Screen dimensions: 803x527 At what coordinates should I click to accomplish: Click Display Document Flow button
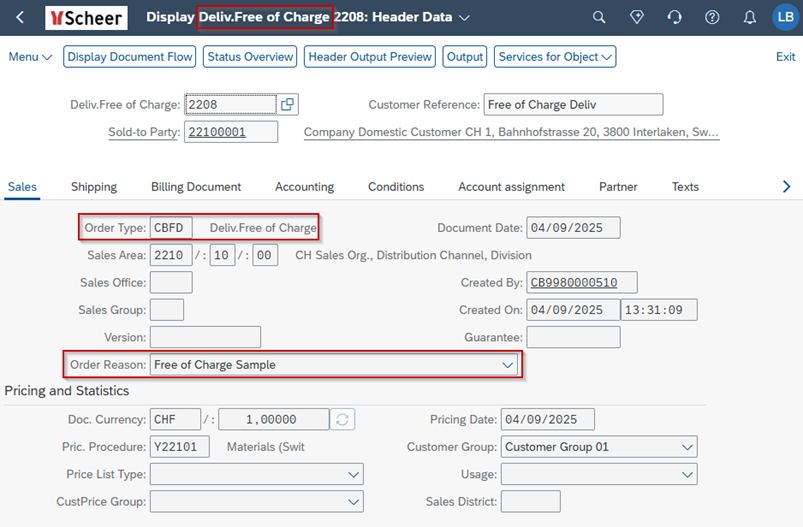pos(130,57)
